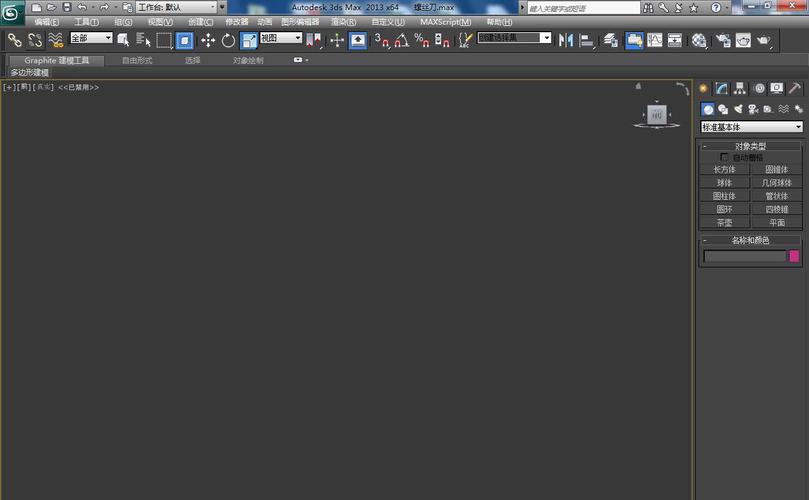Toggle the Angle Snap icon
809x500 pixels.
pyautogui.click(x=402, y=40)
